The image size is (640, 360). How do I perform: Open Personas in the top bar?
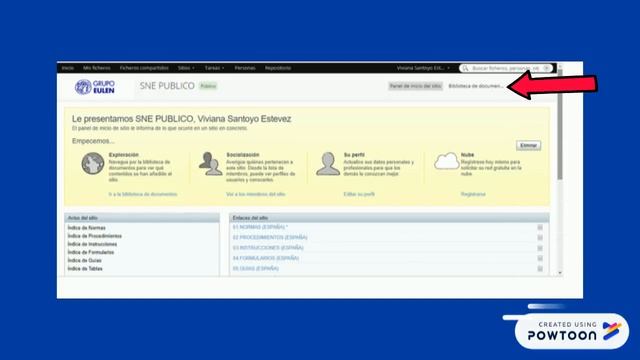[x=245, y=68]
